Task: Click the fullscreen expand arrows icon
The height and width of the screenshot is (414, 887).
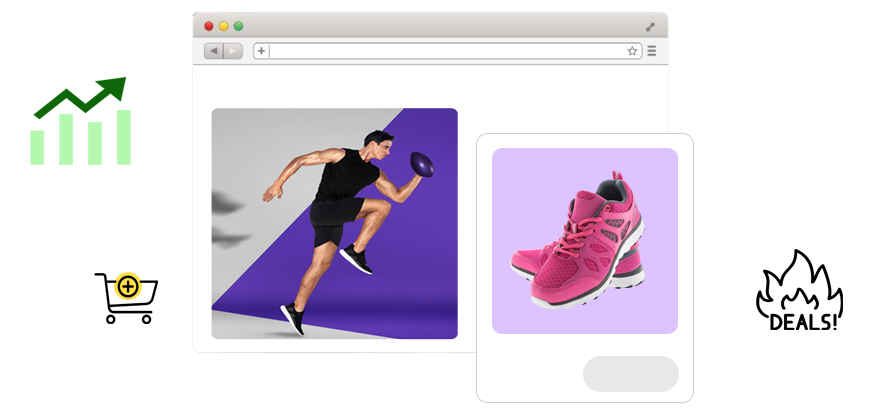Action: (x=651, y=27)
